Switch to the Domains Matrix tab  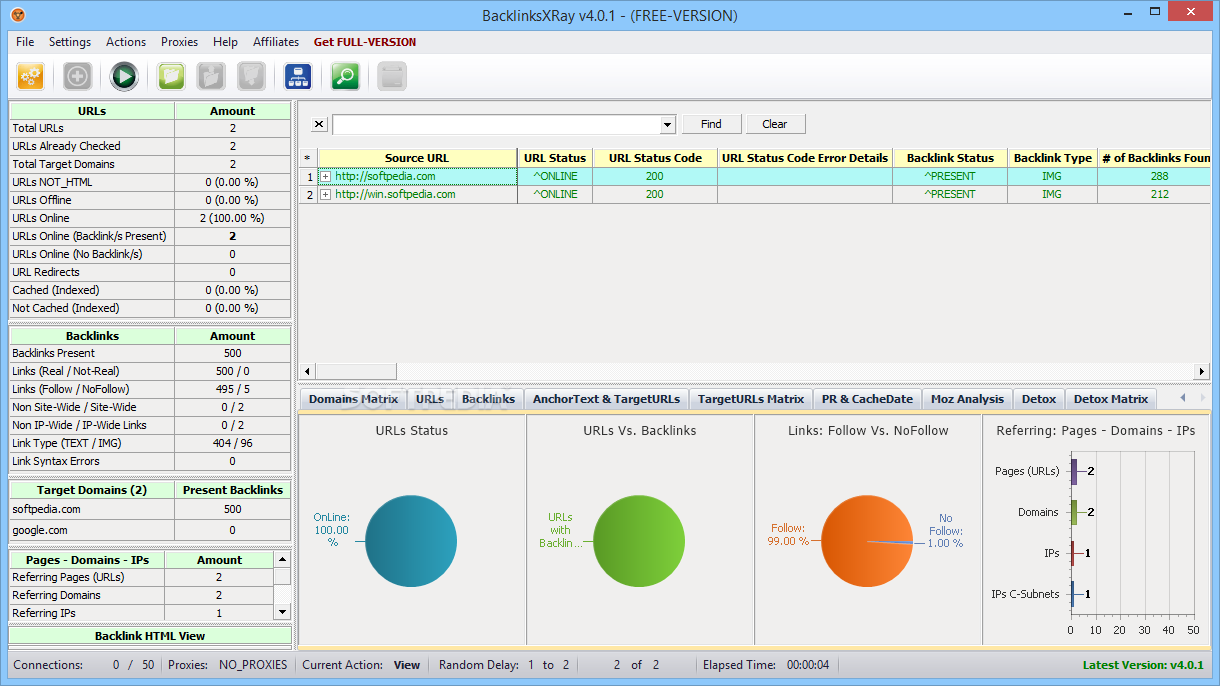pos(353,399)
